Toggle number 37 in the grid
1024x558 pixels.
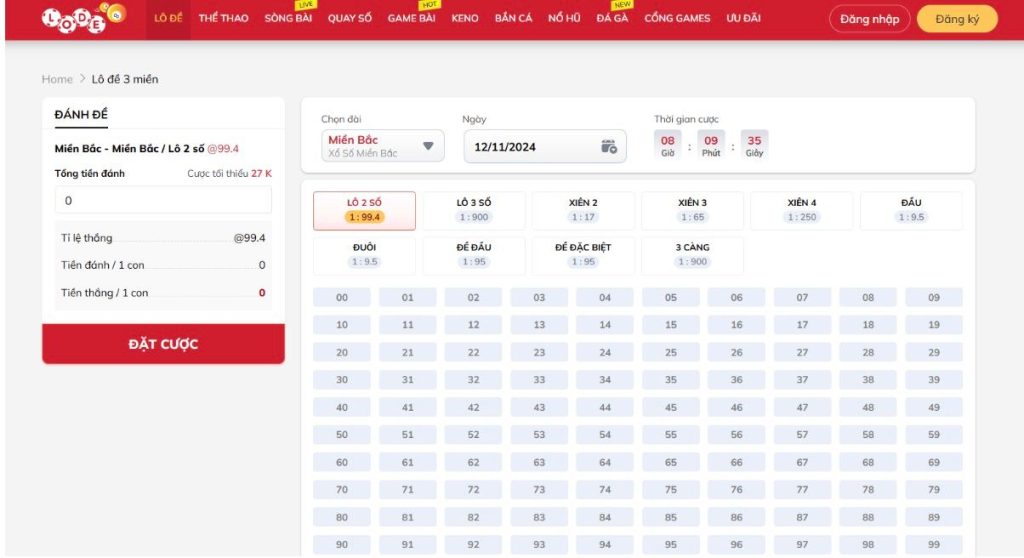pos(802,380)
